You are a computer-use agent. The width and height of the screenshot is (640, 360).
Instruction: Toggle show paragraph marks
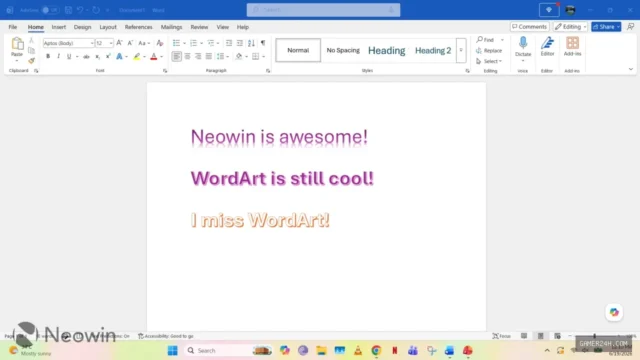(263, 43)
